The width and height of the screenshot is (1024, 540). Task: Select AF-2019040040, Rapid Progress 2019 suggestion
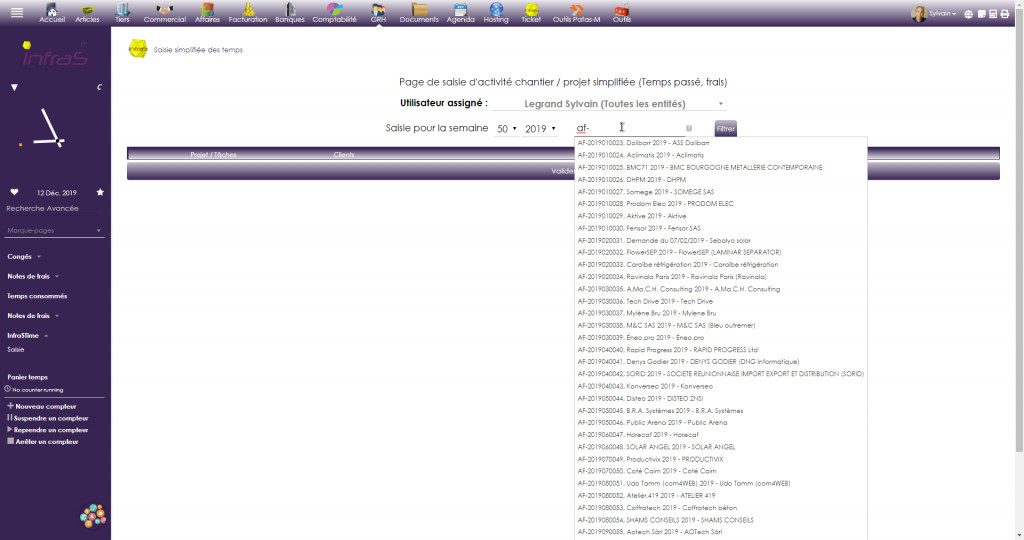click(x=720, y=349)
